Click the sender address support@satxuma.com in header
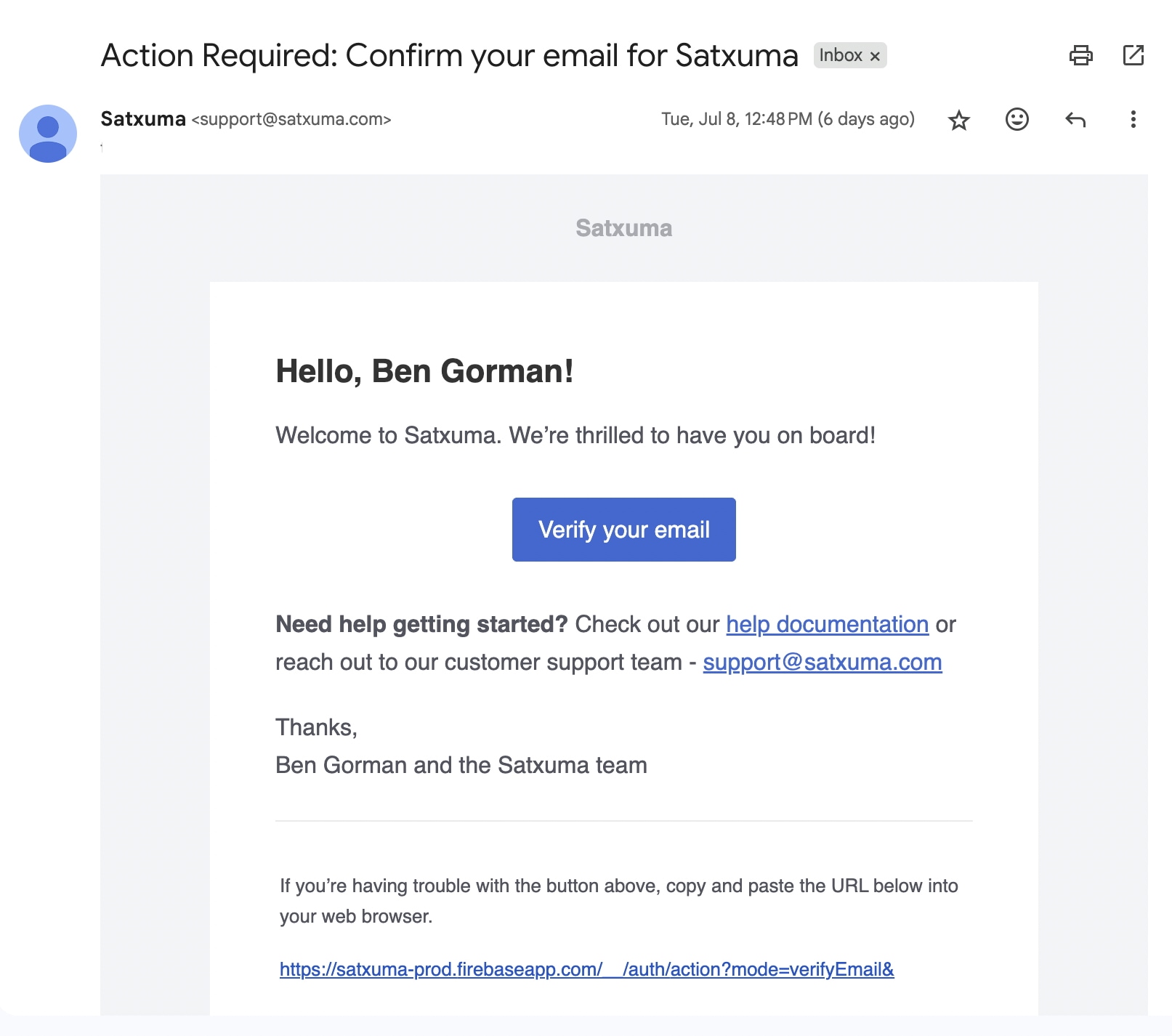 coord(291,119)
